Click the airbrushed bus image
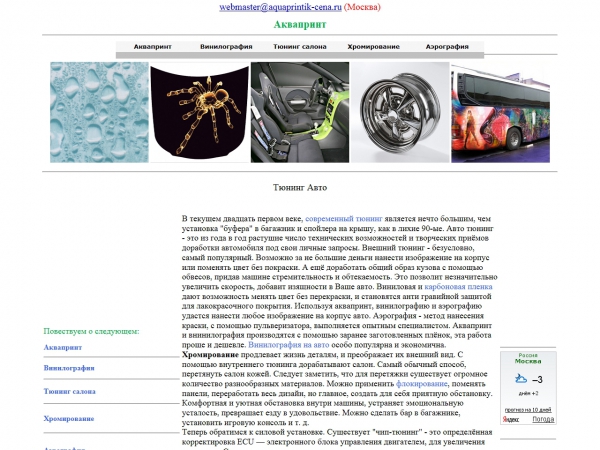Image resolution: width=600 pixels, height=450 pixels. click(x=501, y=112)
